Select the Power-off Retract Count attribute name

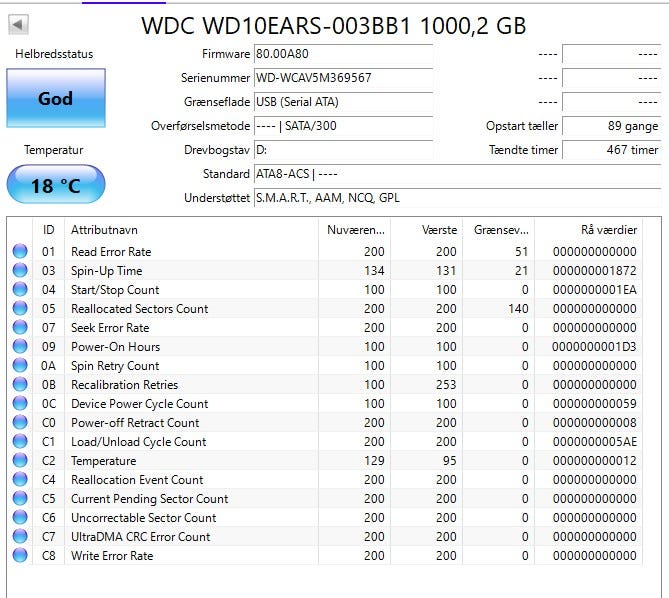(135, 423)
